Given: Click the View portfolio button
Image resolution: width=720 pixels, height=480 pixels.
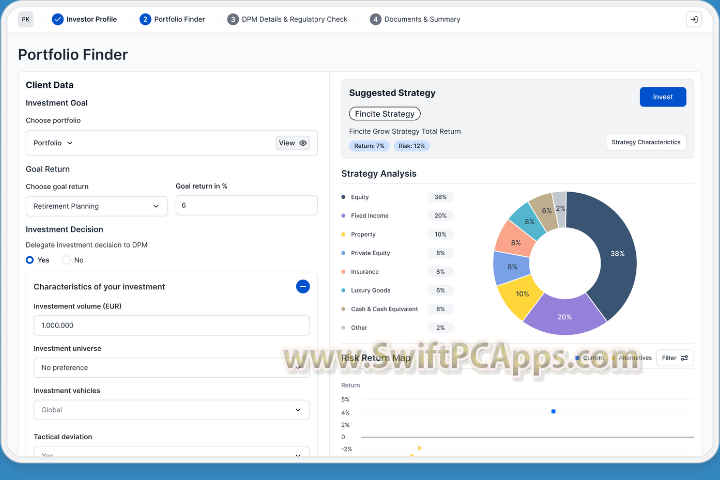Looking at the screenshot, I should 292,143.
